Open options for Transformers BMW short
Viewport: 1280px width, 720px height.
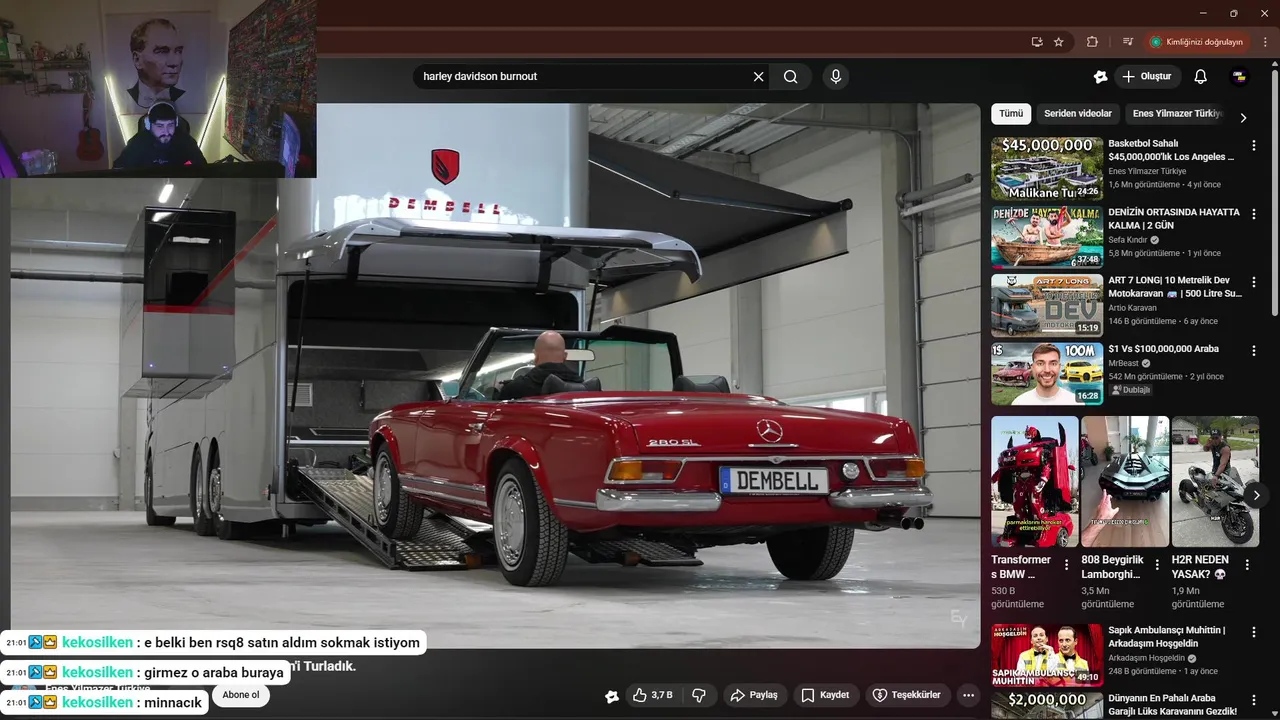[1066, 565]
